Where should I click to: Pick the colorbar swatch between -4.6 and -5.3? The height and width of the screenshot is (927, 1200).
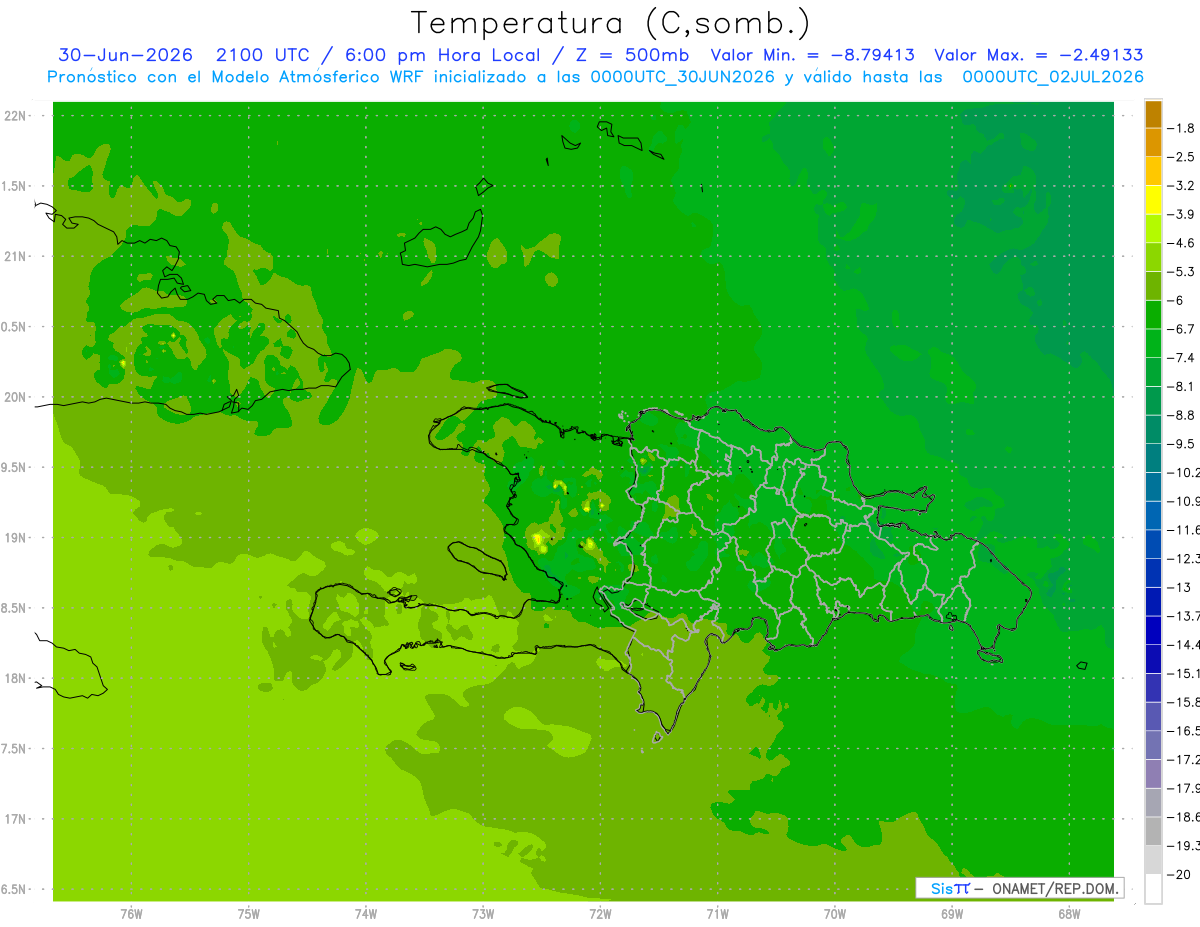[x=1153, y=257]
